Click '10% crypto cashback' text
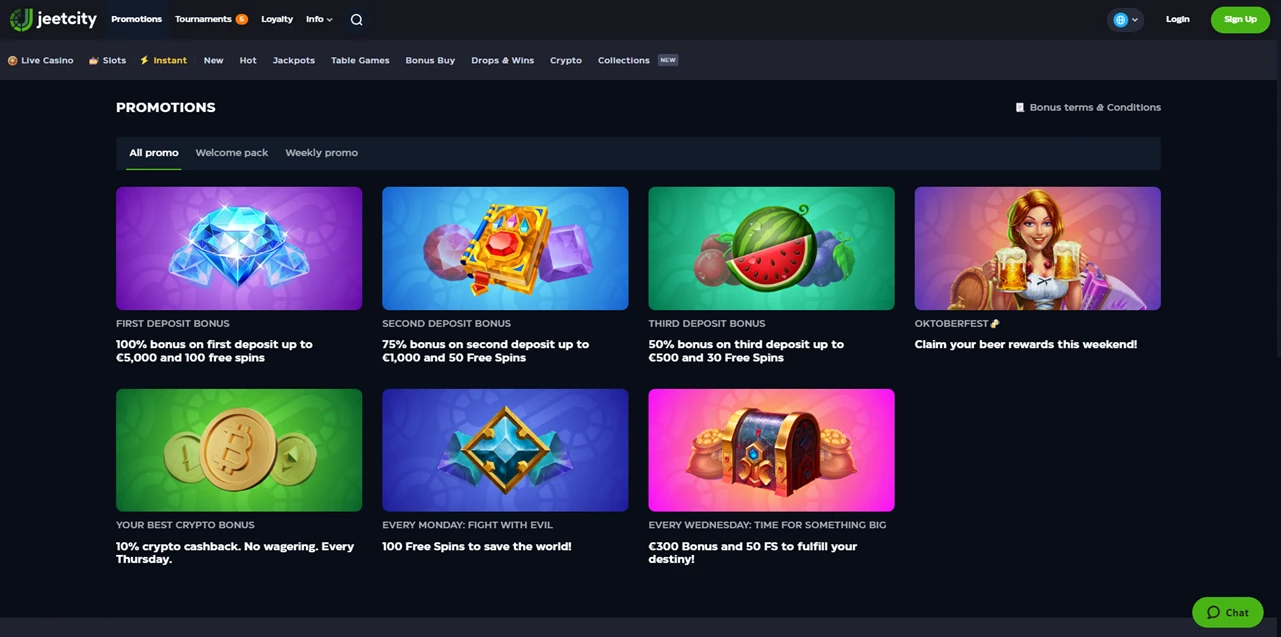 coord(235,553)
